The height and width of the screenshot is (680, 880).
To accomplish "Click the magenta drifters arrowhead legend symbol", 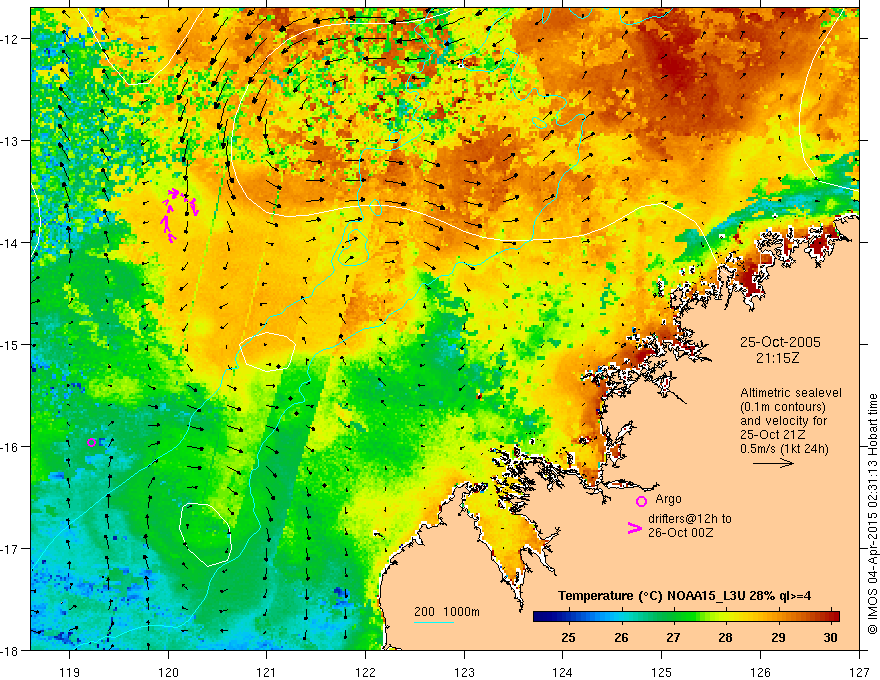I will 635,527.
